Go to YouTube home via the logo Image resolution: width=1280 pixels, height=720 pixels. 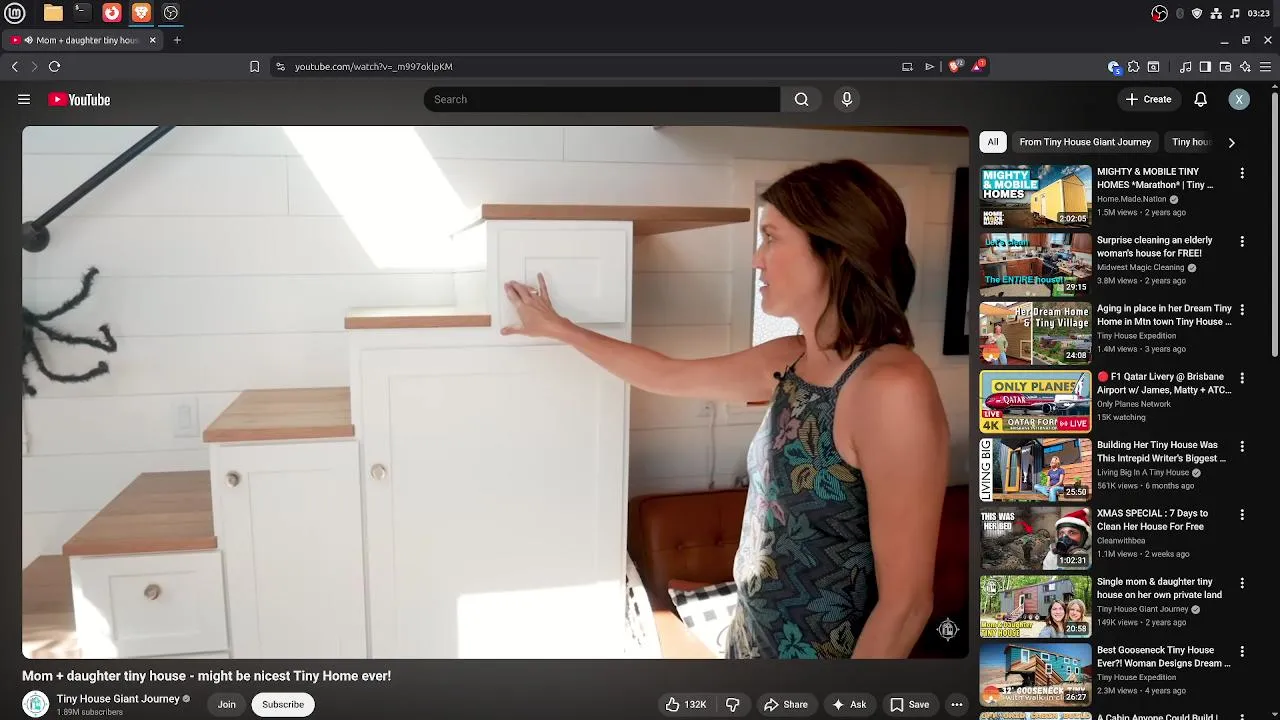point(79,99)
